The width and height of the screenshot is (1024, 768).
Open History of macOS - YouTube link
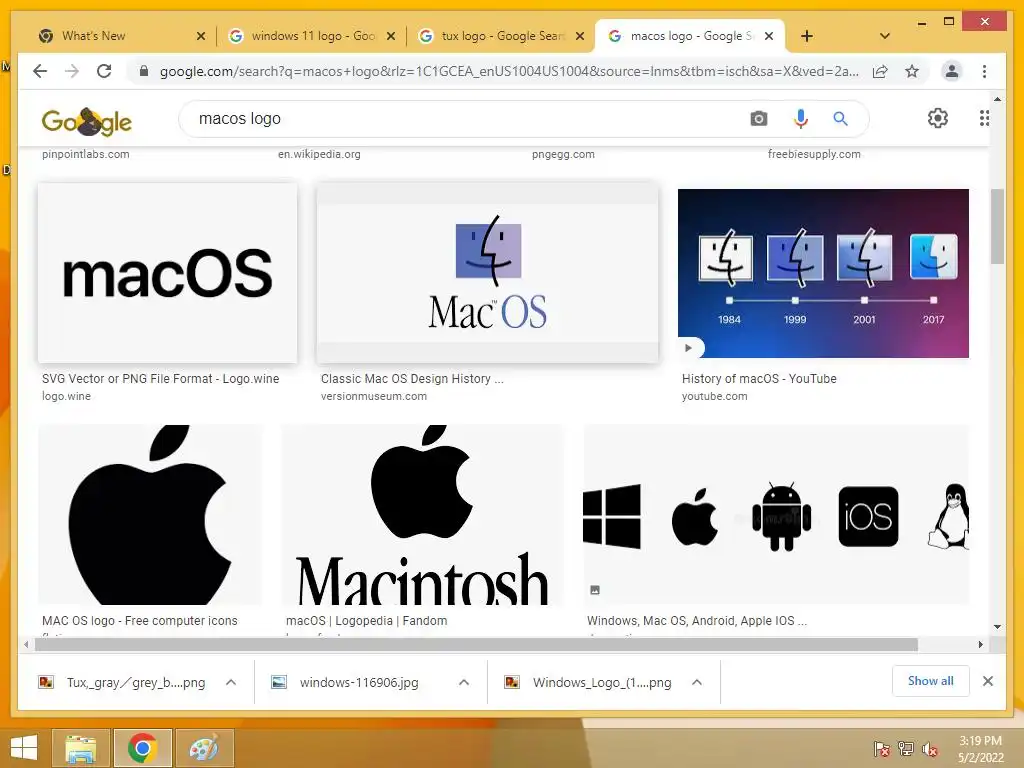point(759,378)
